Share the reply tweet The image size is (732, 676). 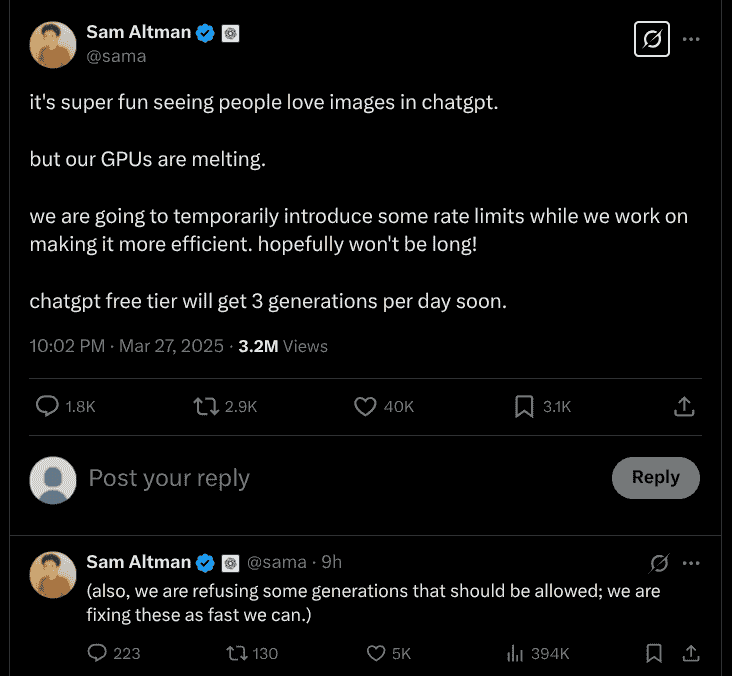(690, 653)
